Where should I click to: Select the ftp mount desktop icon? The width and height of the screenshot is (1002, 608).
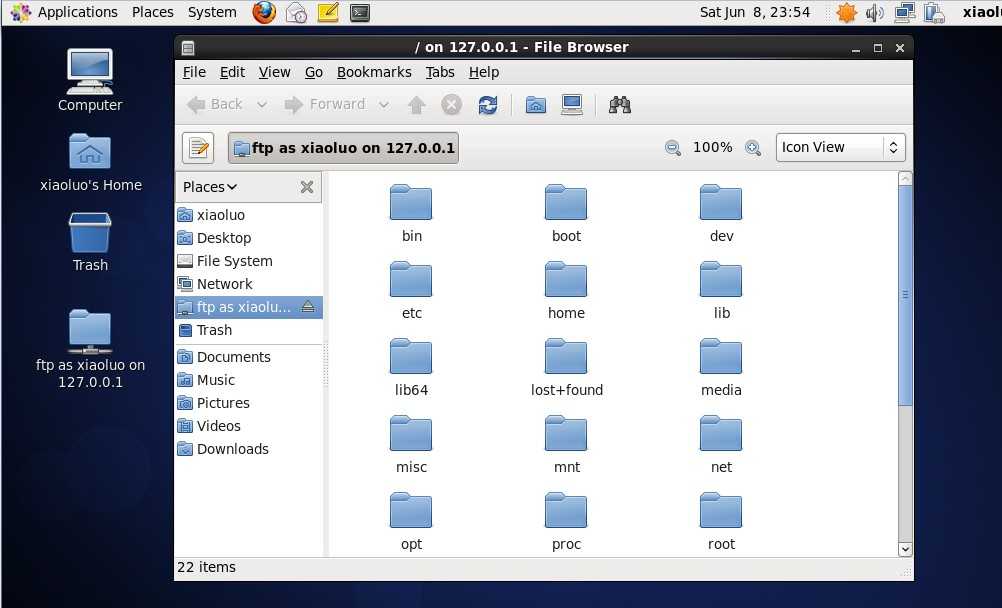click(90, 349)
